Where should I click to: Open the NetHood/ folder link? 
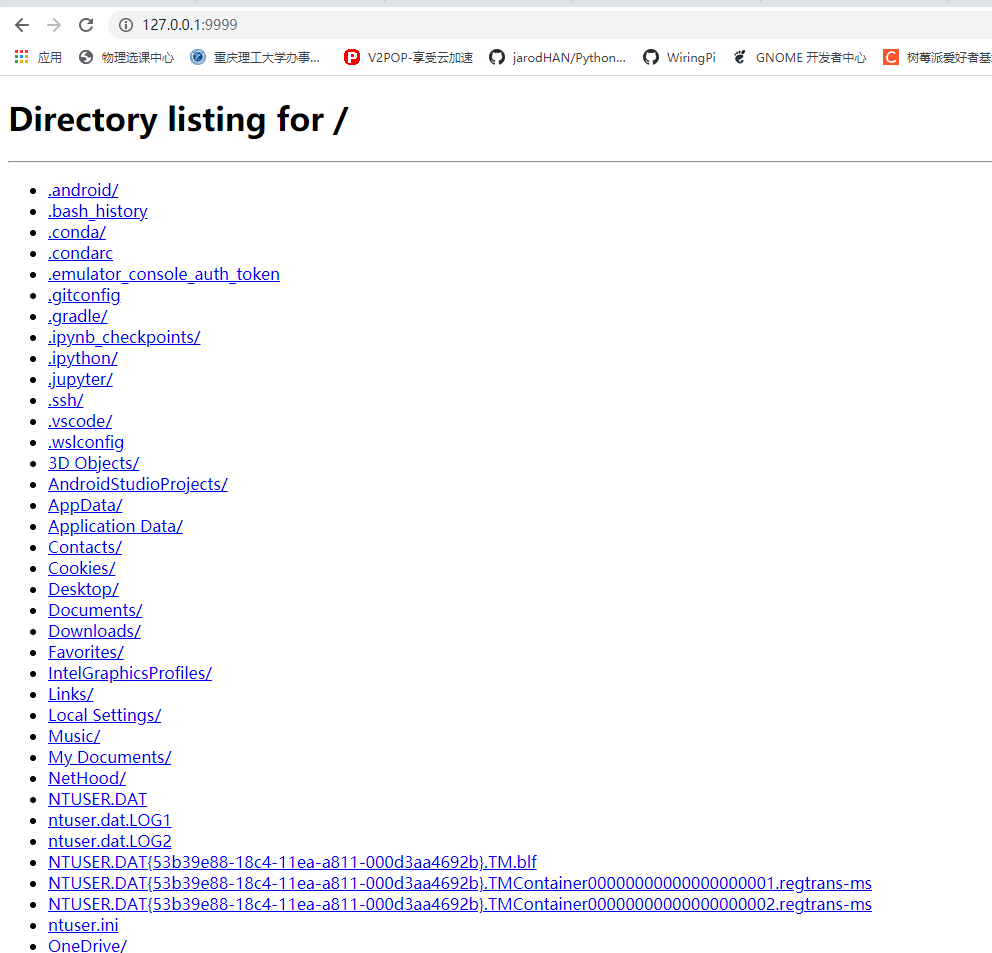click(x=87, y=778)
